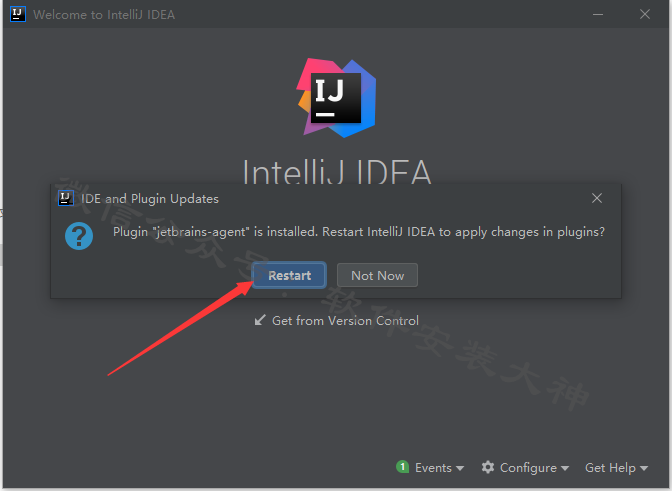Screen dimensions: 672x491
Task: Minimize the Welcome to IntelliJ IDEA window
Action: point(598,14)
